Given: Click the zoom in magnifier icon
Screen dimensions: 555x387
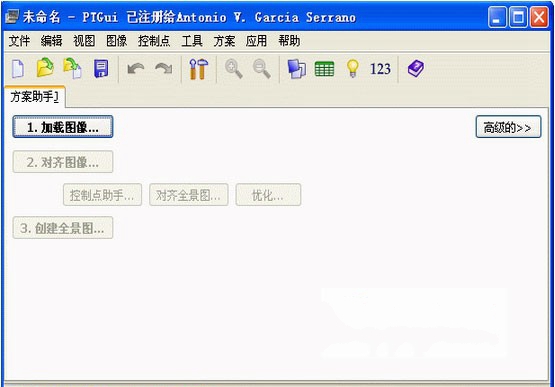Looking at the screenshot, I should [x=234, y=69].
